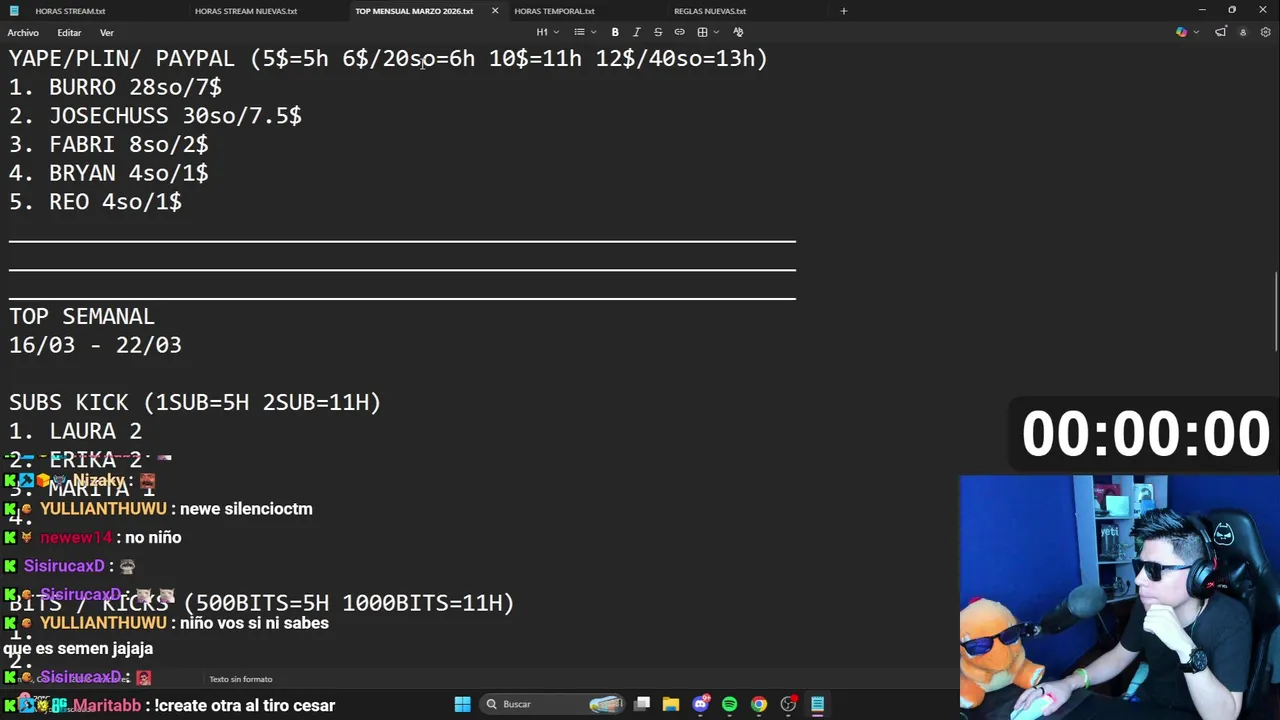Click the line '3. FABRI 8so/2$'
Viewport: 1280px width, 720px height.
pyautogui.click(x=109, y=145)
